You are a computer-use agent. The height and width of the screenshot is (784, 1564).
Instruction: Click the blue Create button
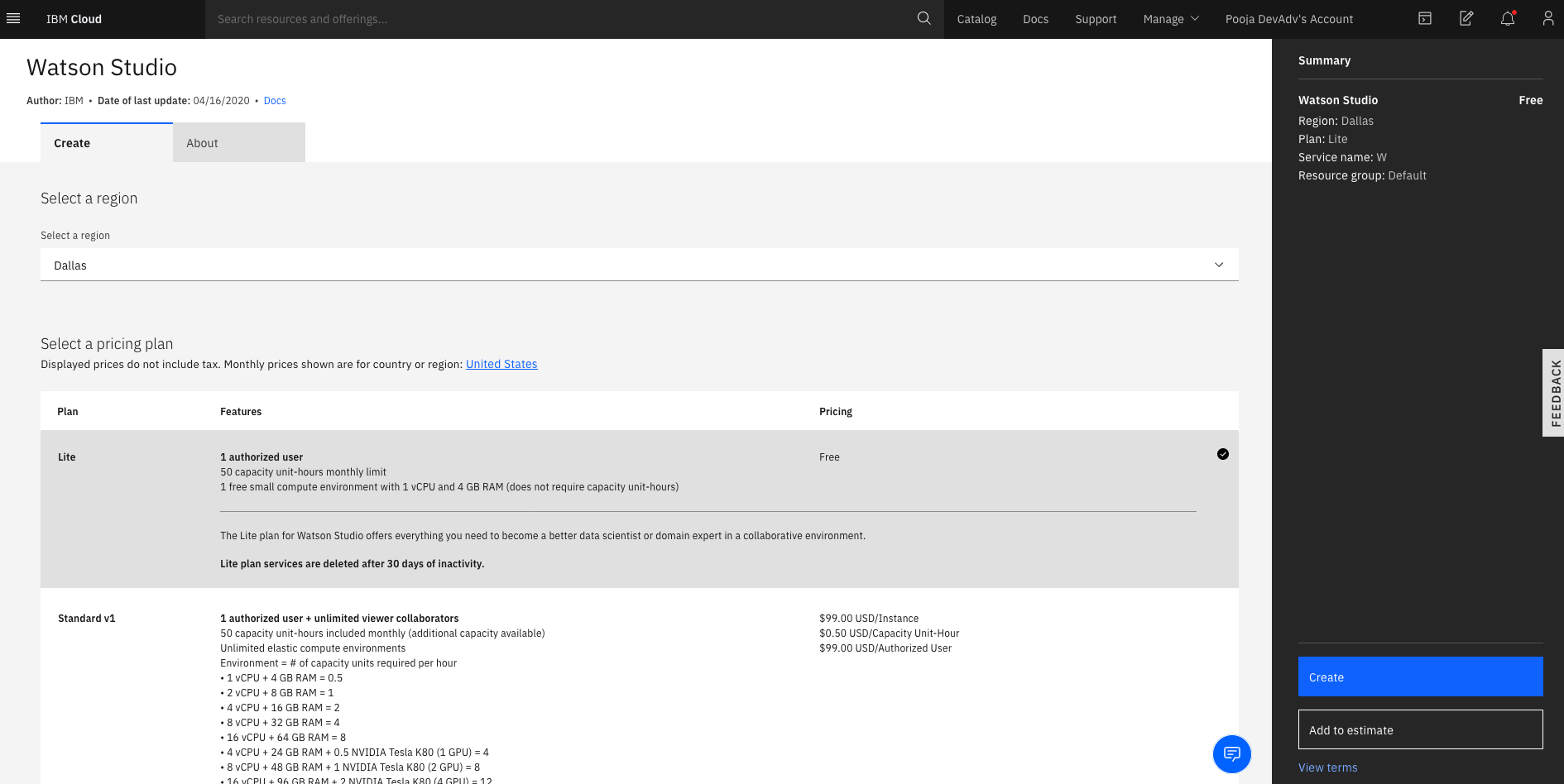(1421, 676)
